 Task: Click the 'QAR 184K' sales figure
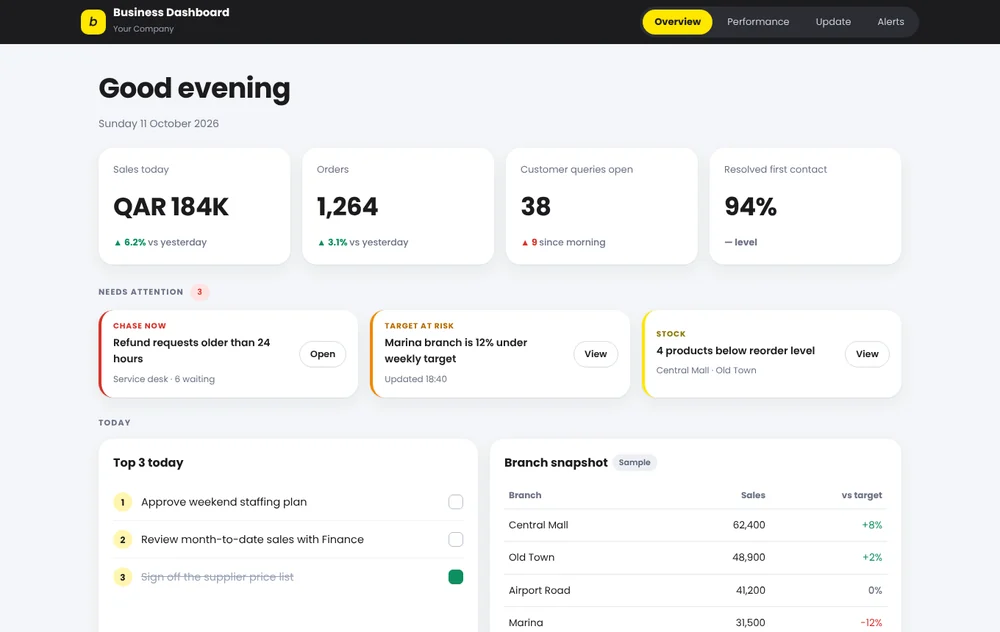tap(171, 207)
